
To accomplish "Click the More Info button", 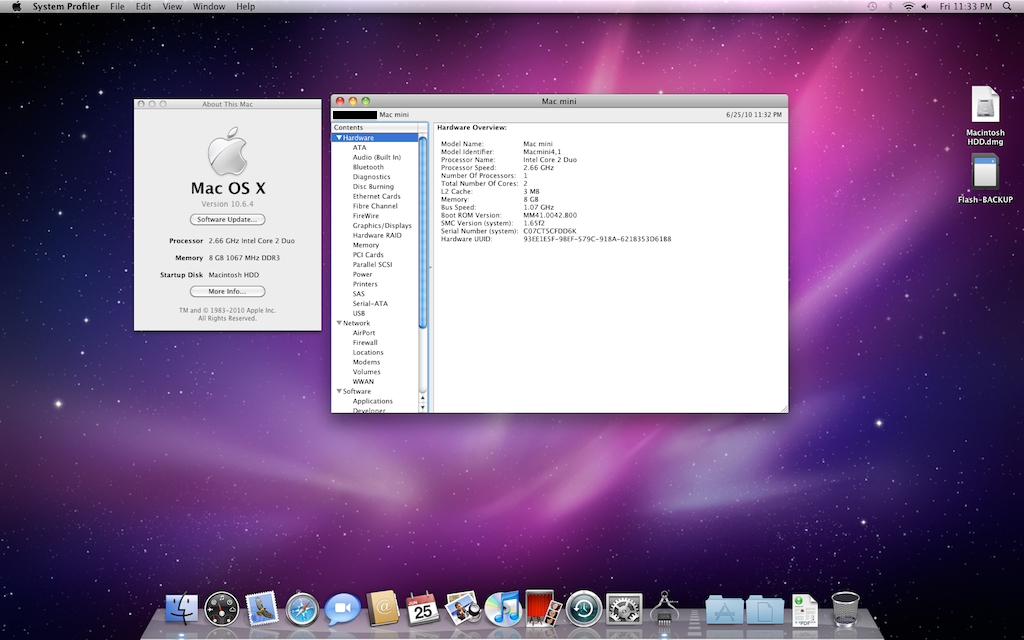I will coord(227,291).
